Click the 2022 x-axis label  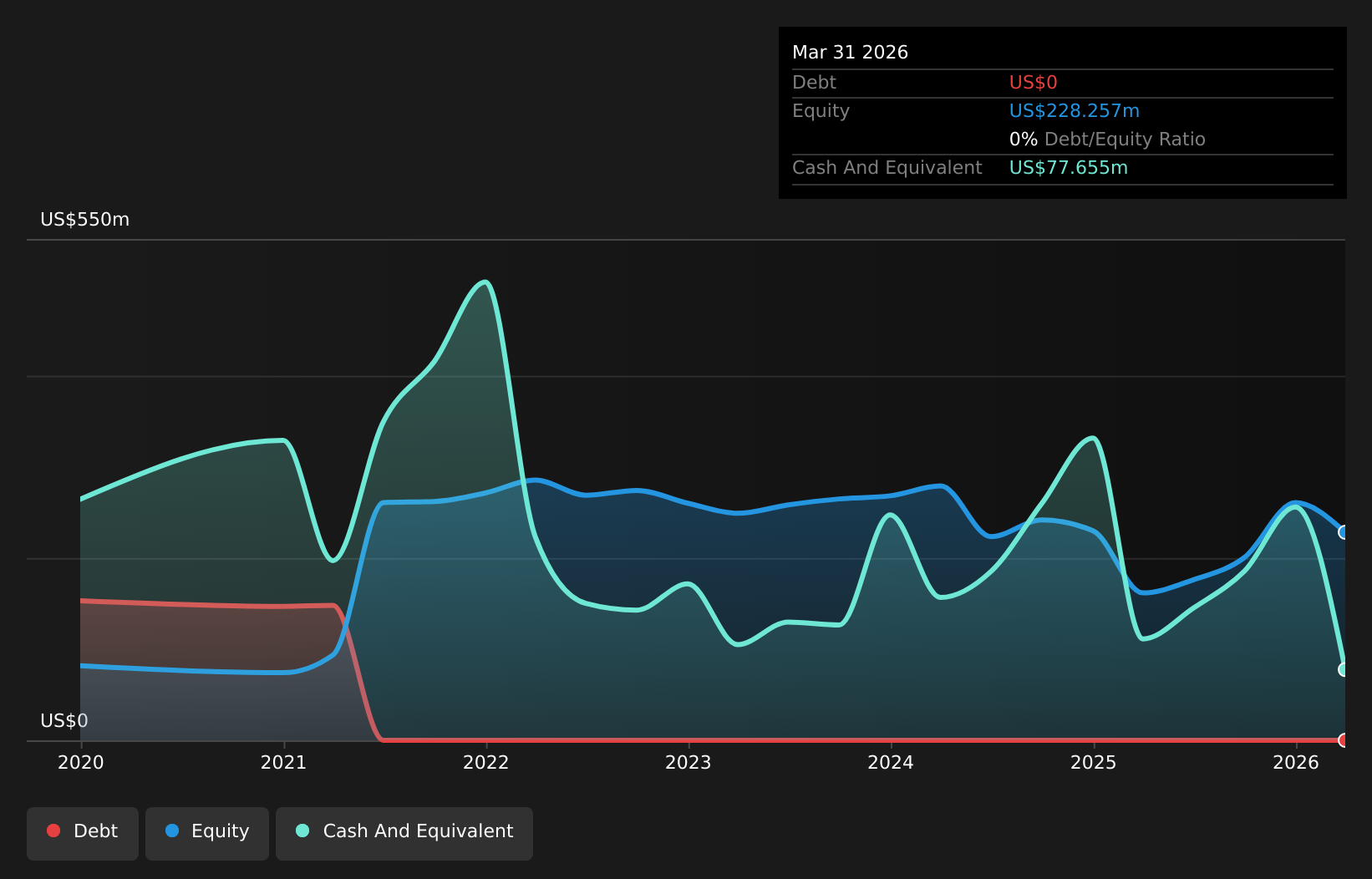(x=486, y=762)
